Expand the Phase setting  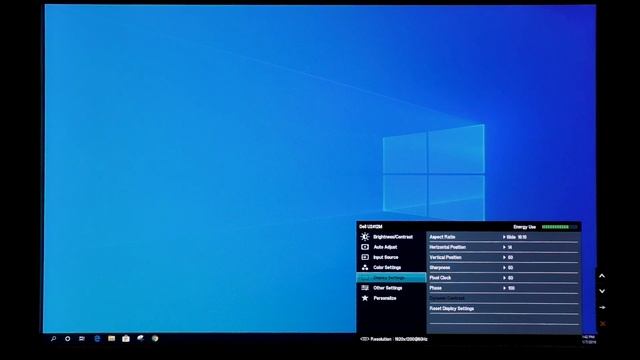pyautogui.click(x=503, y=288)
